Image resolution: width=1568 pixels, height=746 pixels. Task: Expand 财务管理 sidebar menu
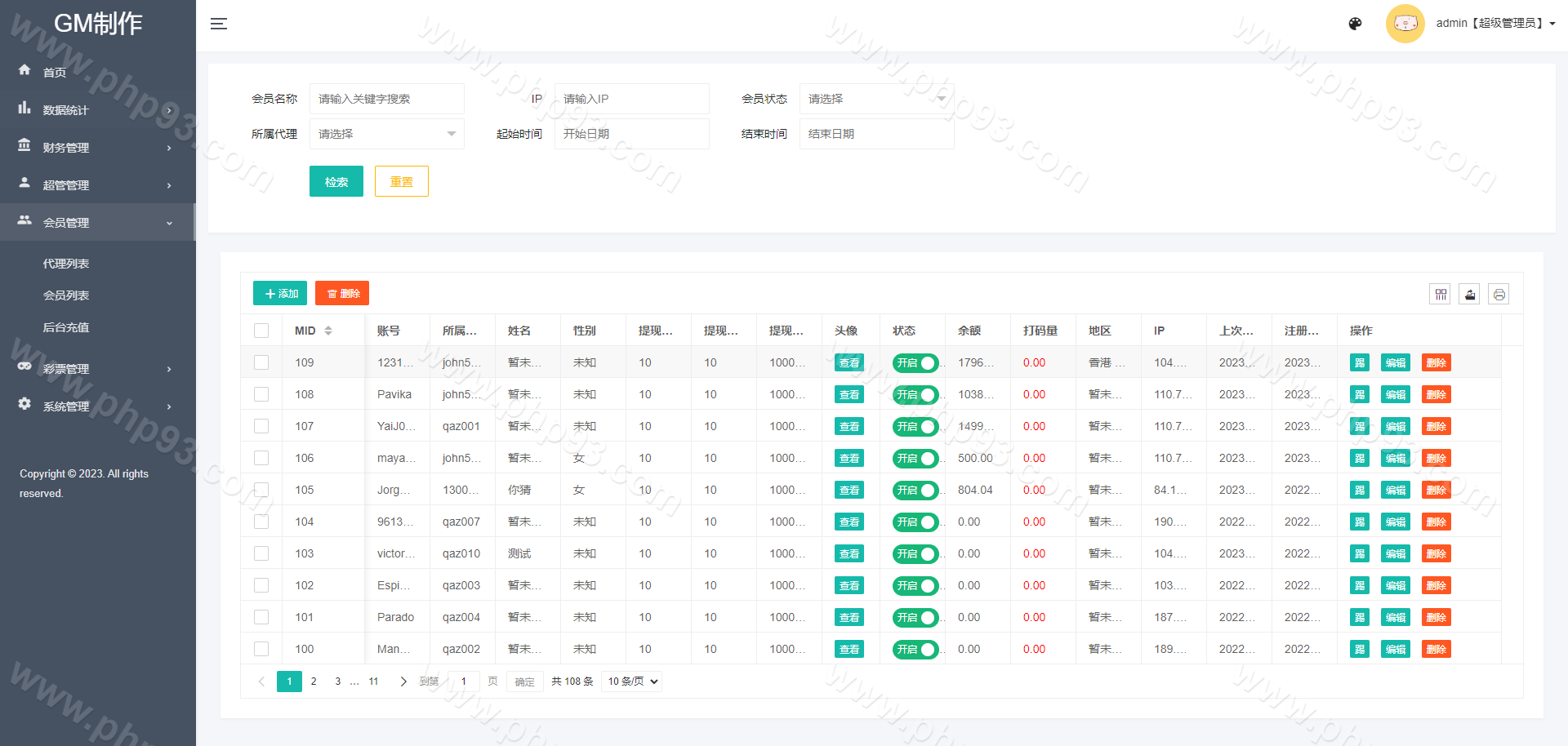[96, 148]
